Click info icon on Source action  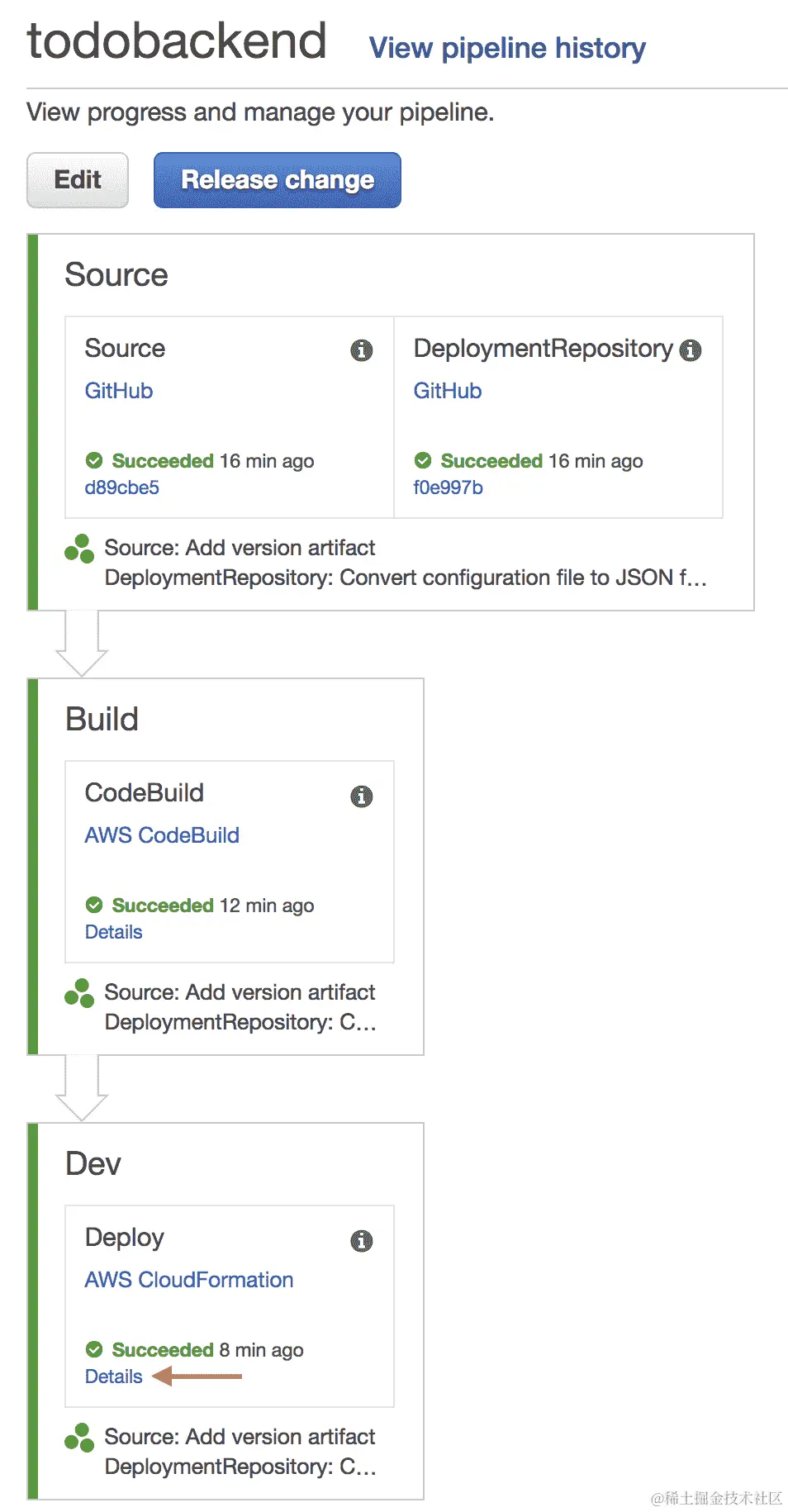click(361, 350)
